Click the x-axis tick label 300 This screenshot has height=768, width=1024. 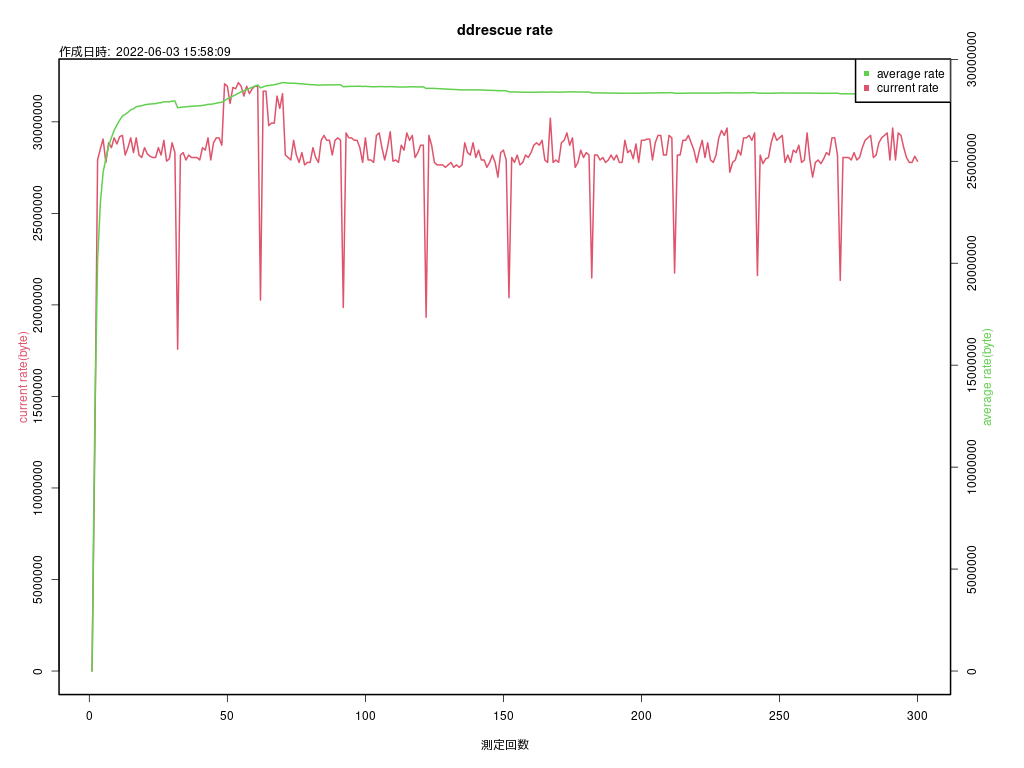917,716
